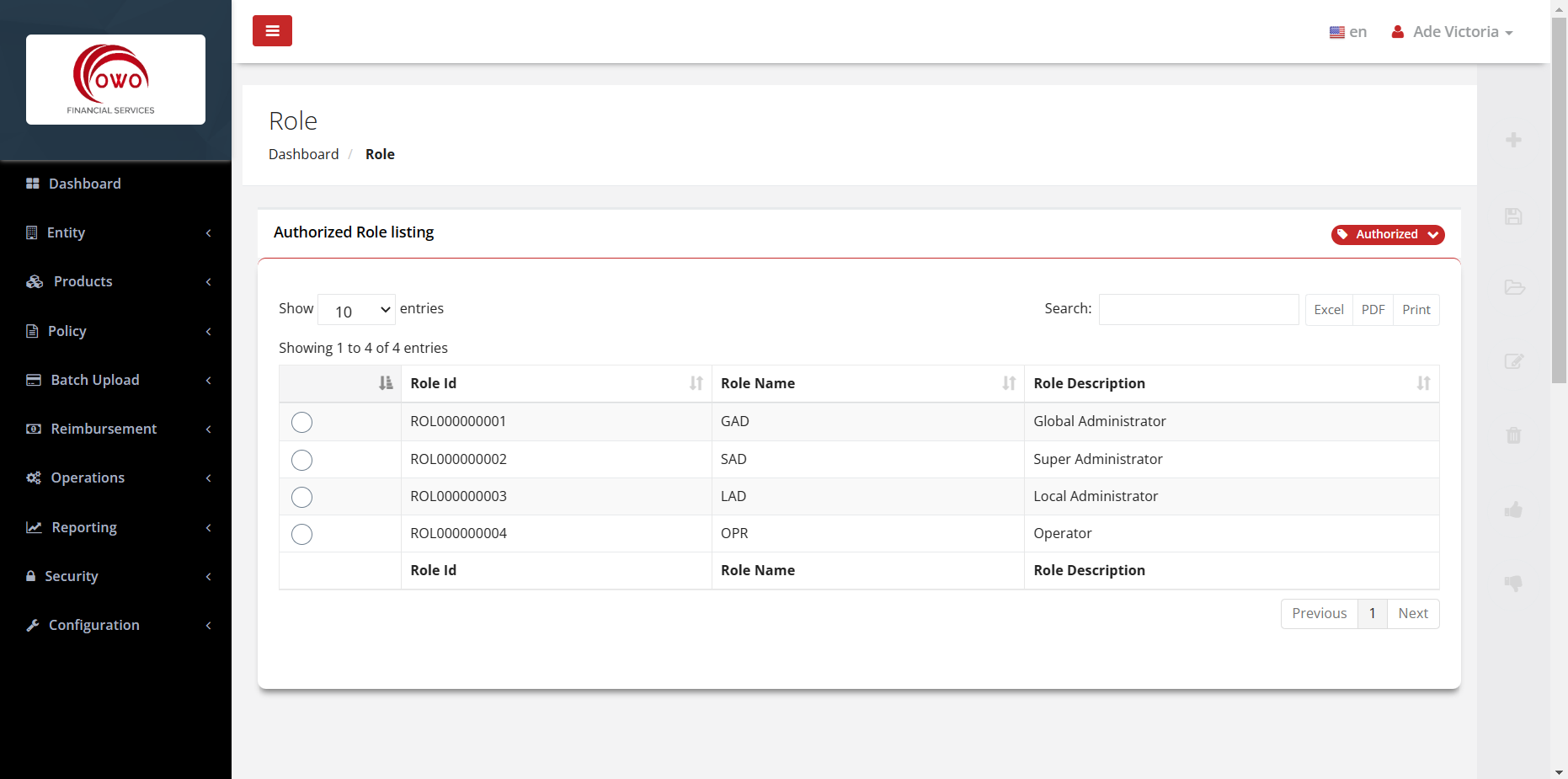This screenshot has width=1568, height=779.
Task: Click the Dashboard grid icon in sidebar
Action: pyautogui.click(x=33, y=184)
